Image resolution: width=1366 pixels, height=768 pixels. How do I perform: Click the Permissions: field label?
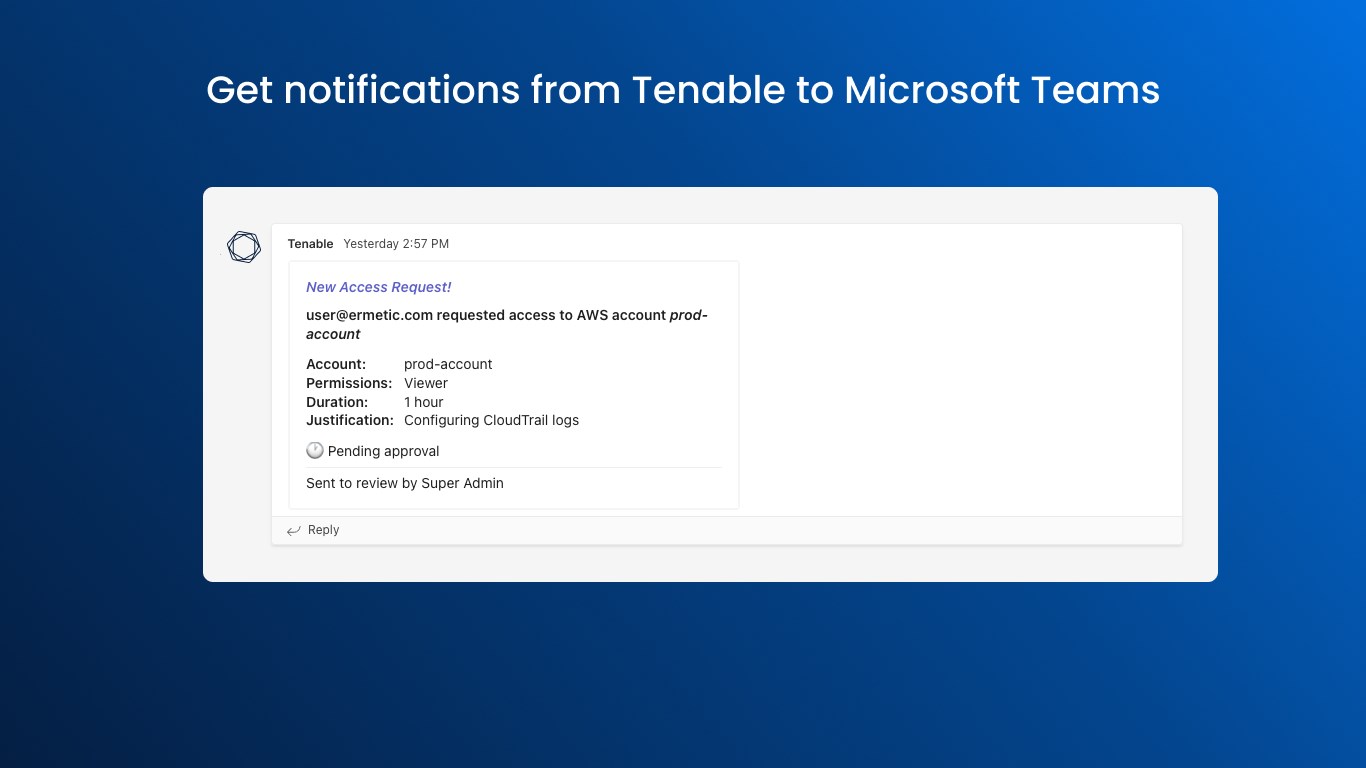click(x=349, y=383)
